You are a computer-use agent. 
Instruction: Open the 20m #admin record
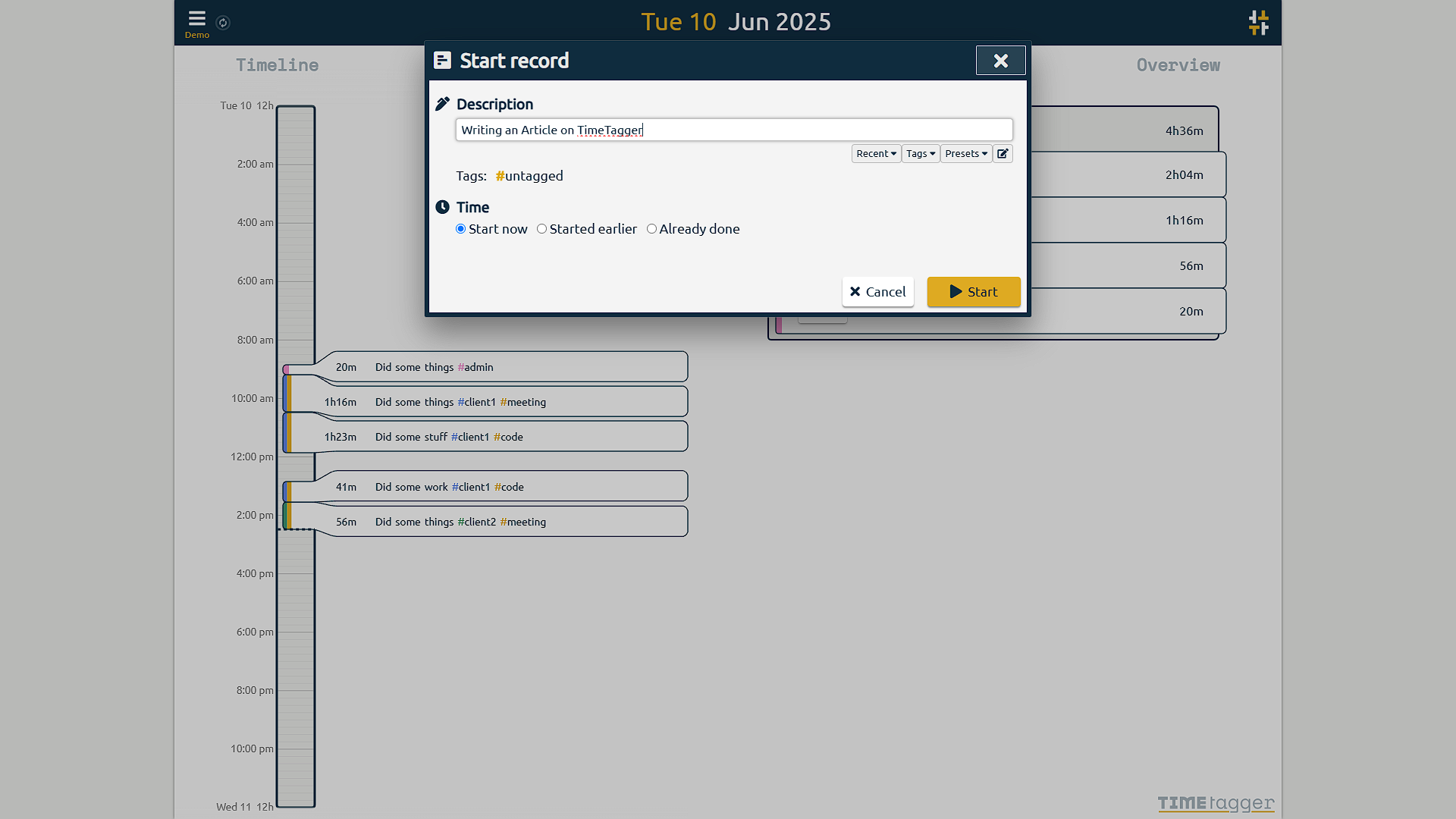pyautogui.click(x=502, y=367)
